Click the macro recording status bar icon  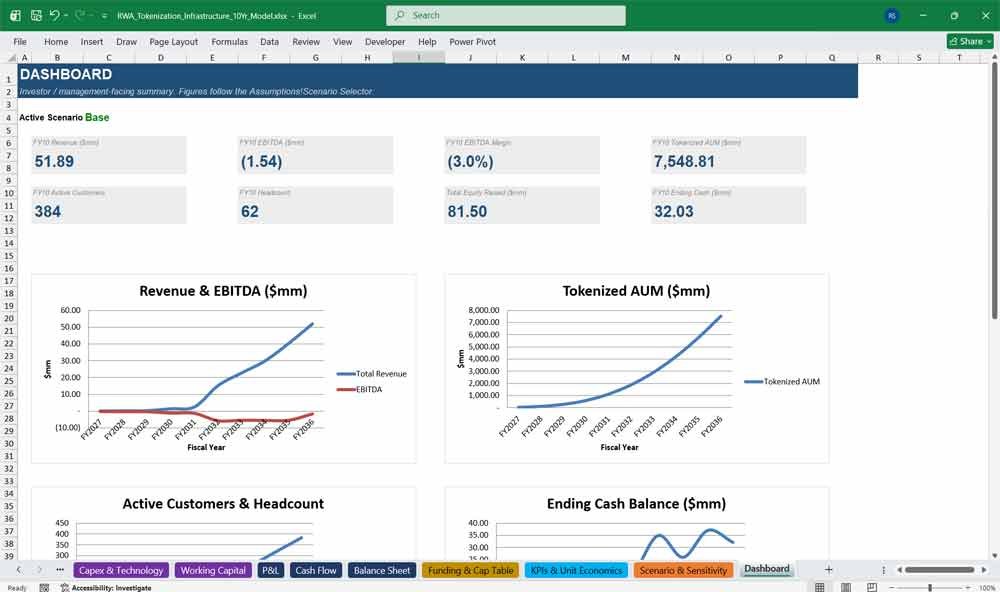coord(44,588)
